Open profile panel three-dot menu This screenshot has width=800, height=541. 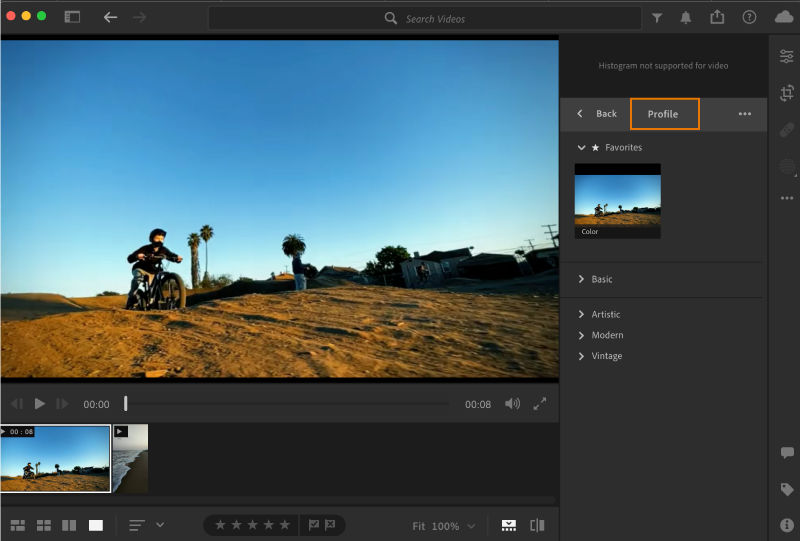click(x=744, y=114)
